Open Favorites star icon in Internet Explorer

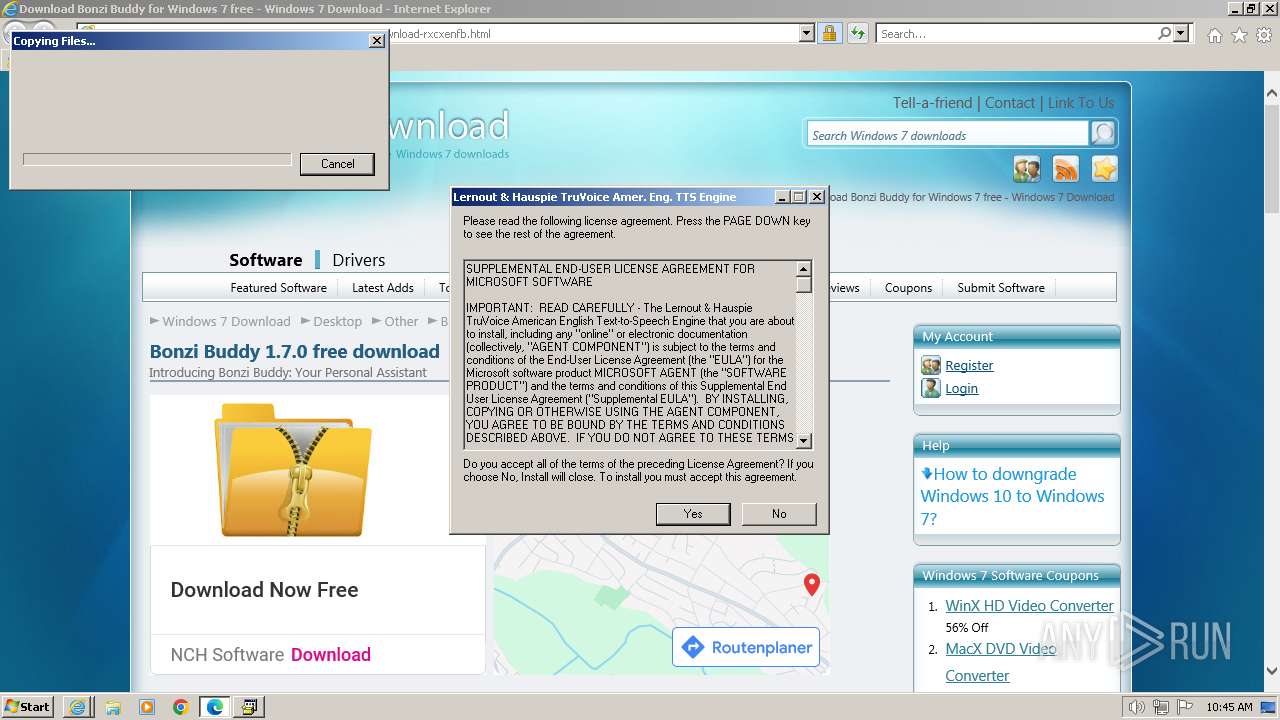[1239, 35]
